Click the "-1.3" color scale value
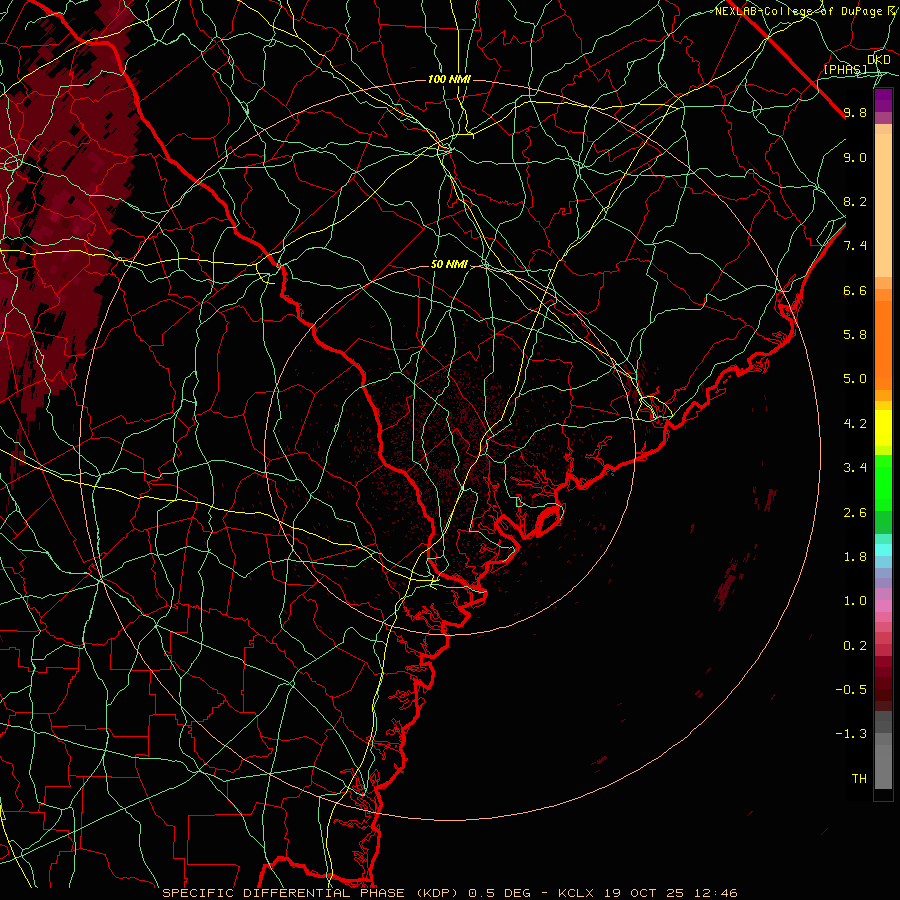Viewport: 900px width, 900px height. pos(851,734)
